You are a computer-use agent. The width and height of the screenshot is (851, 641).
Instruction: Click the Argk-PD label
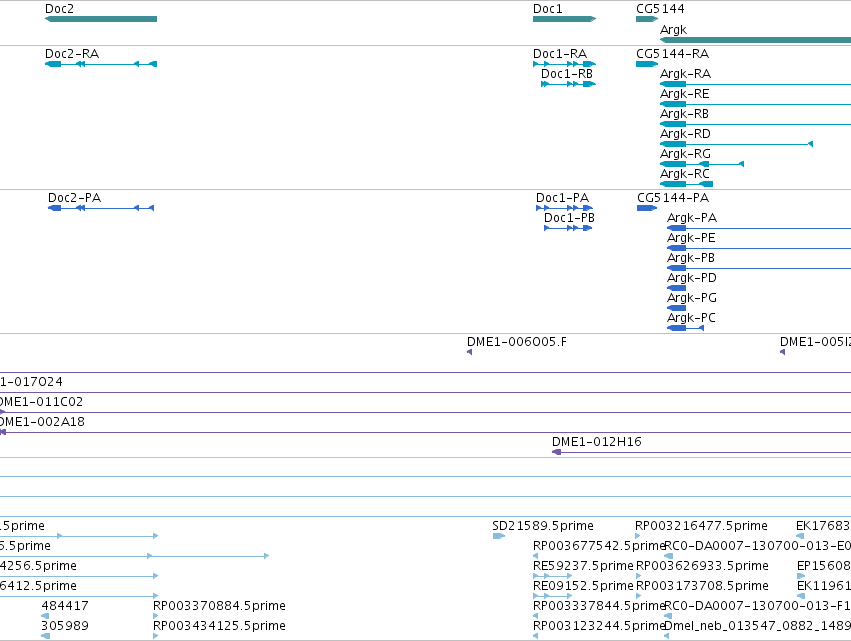692,278
